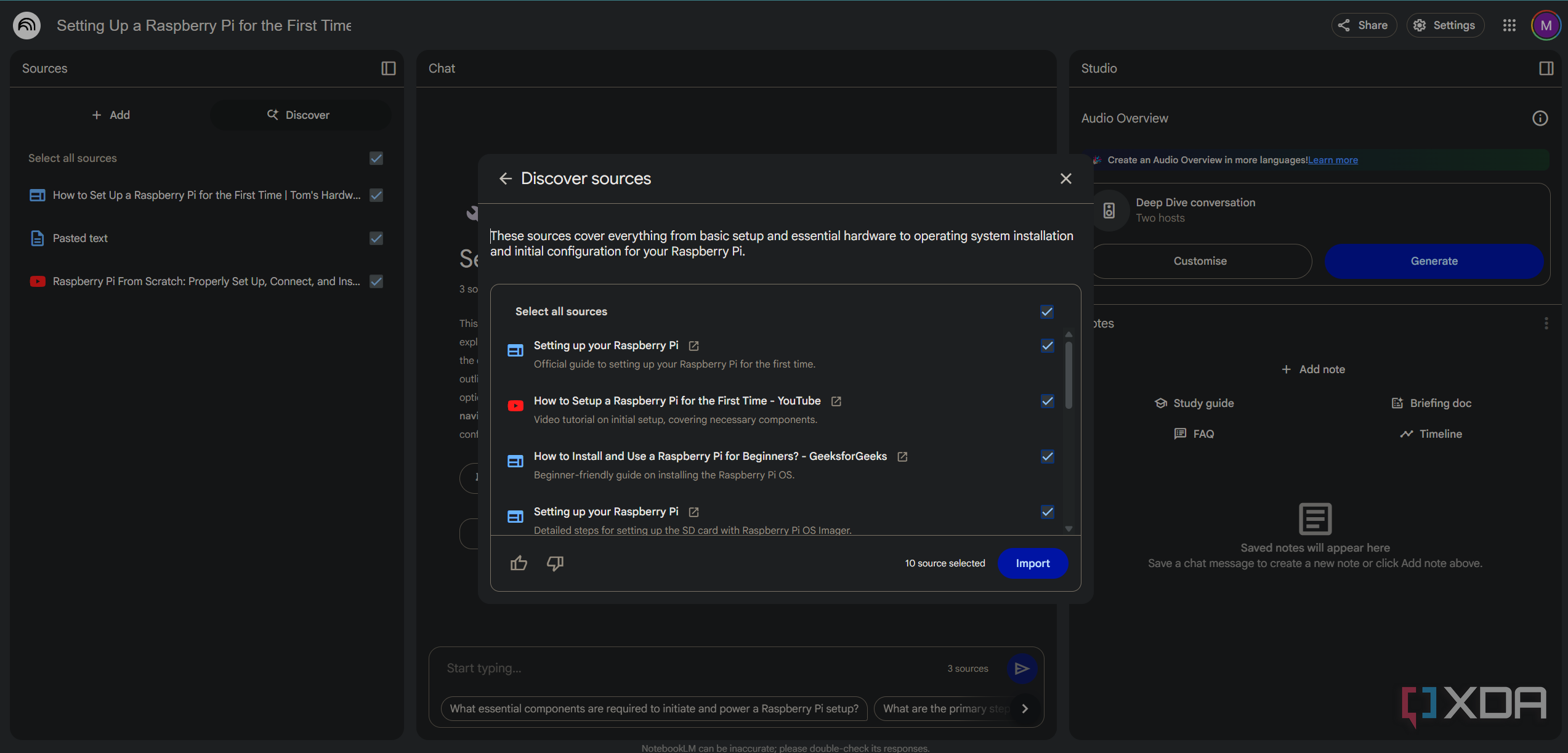Uncheck How to Setup YouTube source
The height and width of the screenshot is (753, 1568).
tap(1047, 401)
